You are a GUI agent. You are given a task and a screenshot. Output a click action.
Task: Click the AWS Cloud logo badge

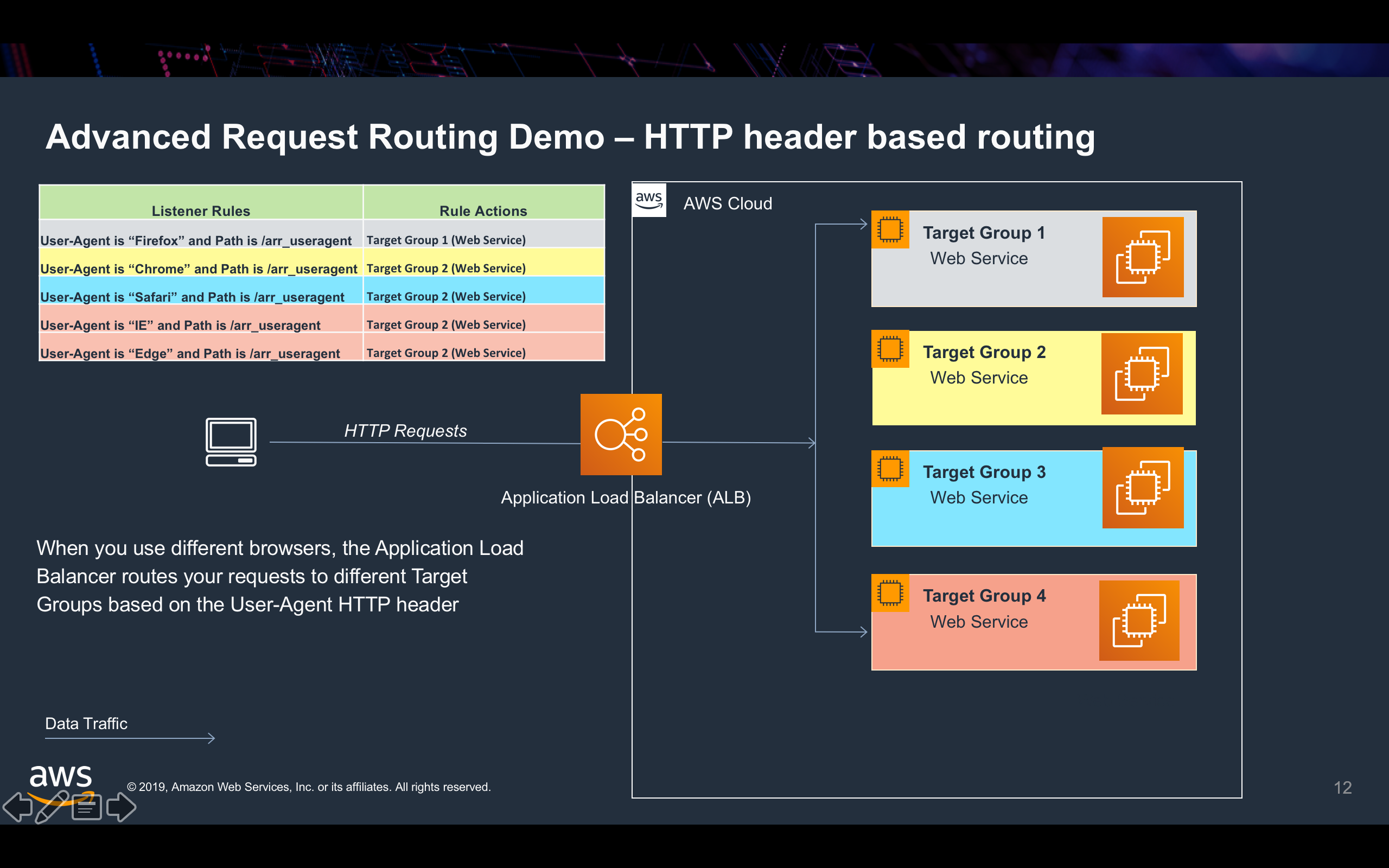pos(648,200)
